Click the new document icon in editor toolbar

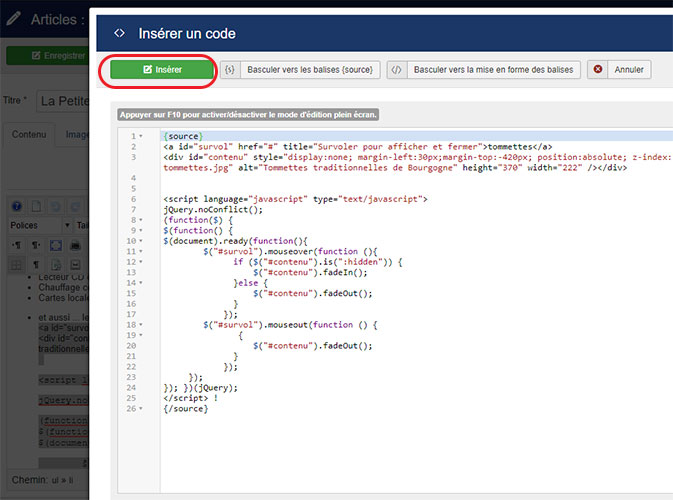tap(36, 206)
